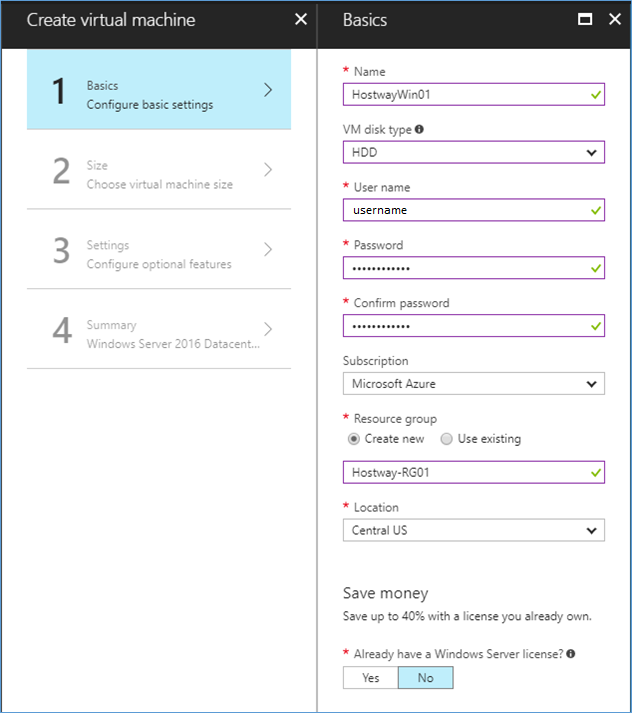Screen dimensions: 632x713
Task: Open step 2 Size selection
Action: (159, 170)
